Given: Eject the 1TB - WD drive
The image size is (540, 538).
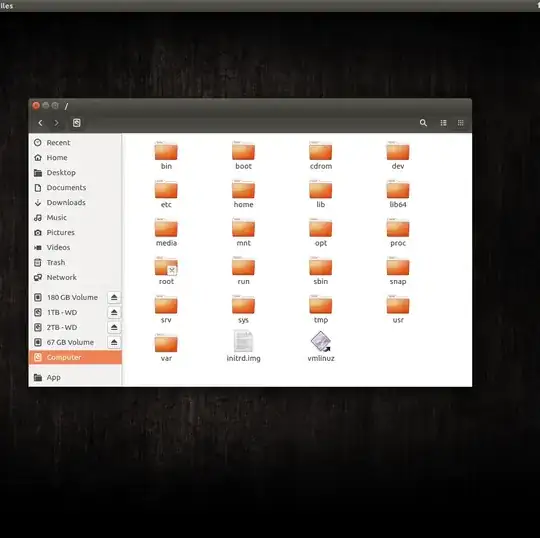Looking at the screenshot, I should 114,312.
